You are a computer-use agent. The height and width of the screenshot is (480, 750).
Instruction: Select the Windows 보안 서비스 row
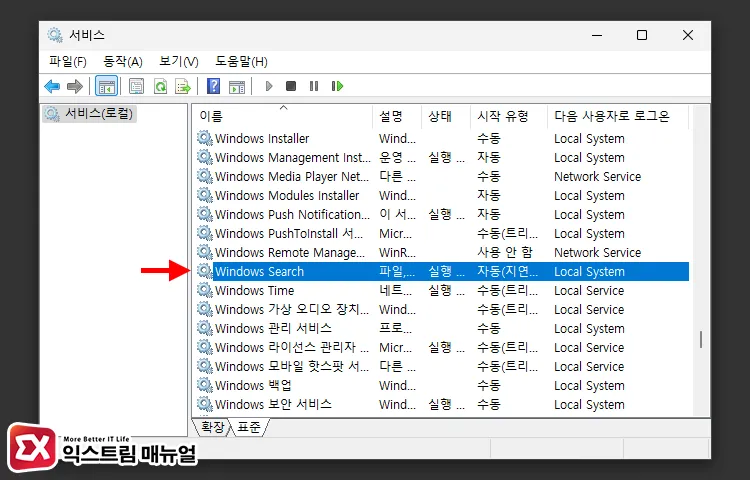442,404
